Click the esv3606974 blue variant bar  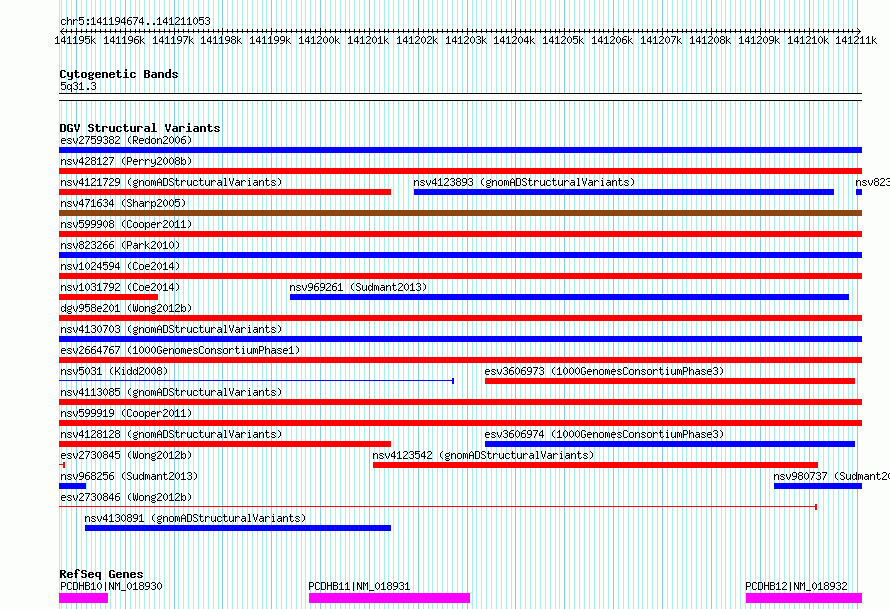[x=670, y=444]
